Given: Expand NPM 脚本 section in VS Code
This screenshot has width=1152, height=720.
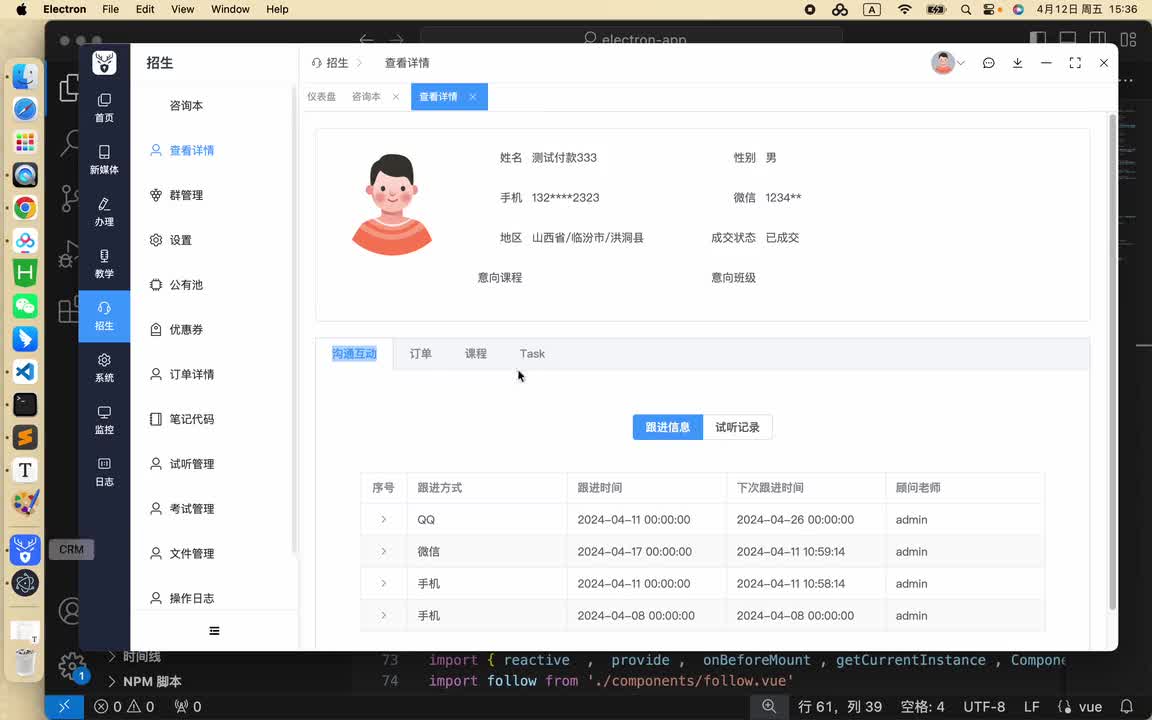Looking at the screenshot, I should coord(144,682).
